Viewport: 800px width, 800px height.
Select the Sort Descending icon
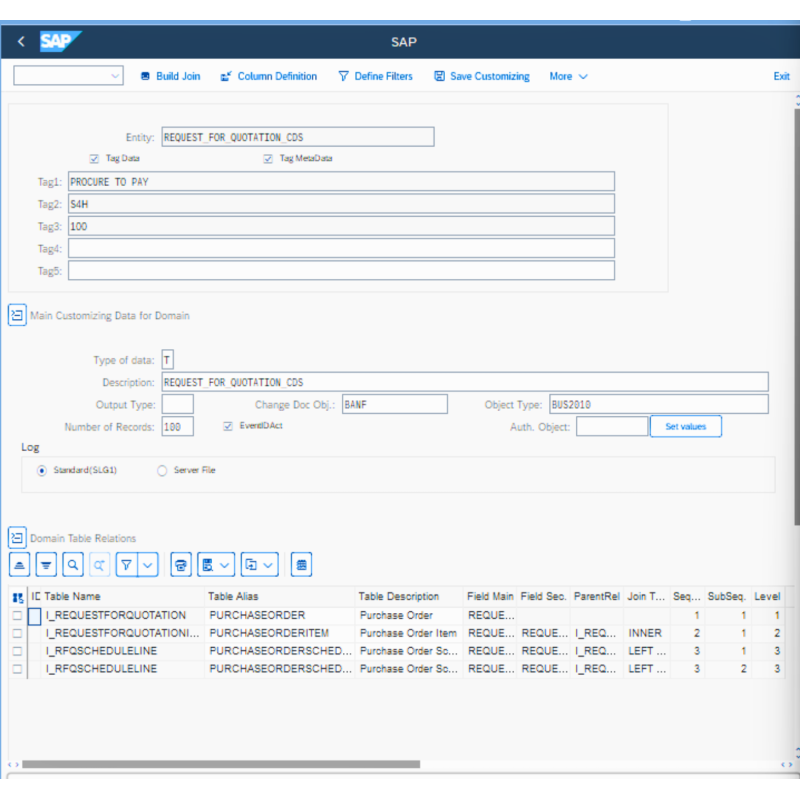pyautogui.click(x=46, y=564)
